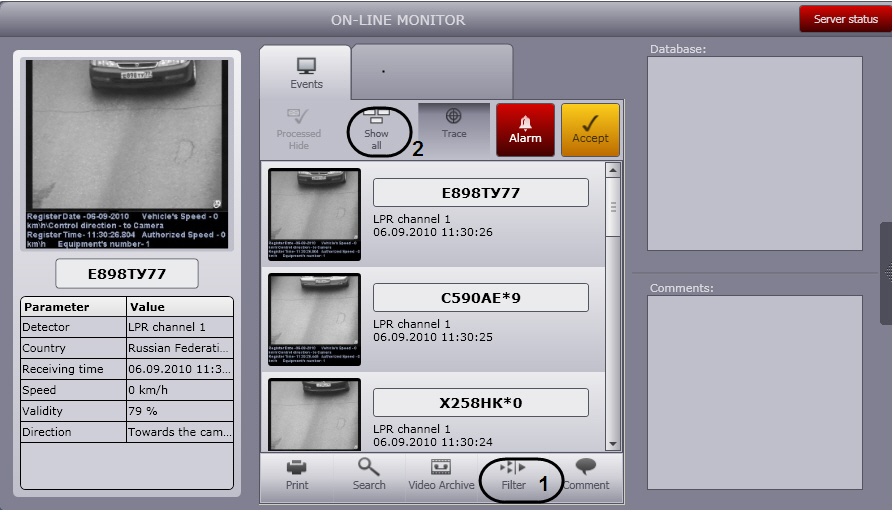
Task: Click the Validity value 79 %
Action: click(x=179, y=411)
